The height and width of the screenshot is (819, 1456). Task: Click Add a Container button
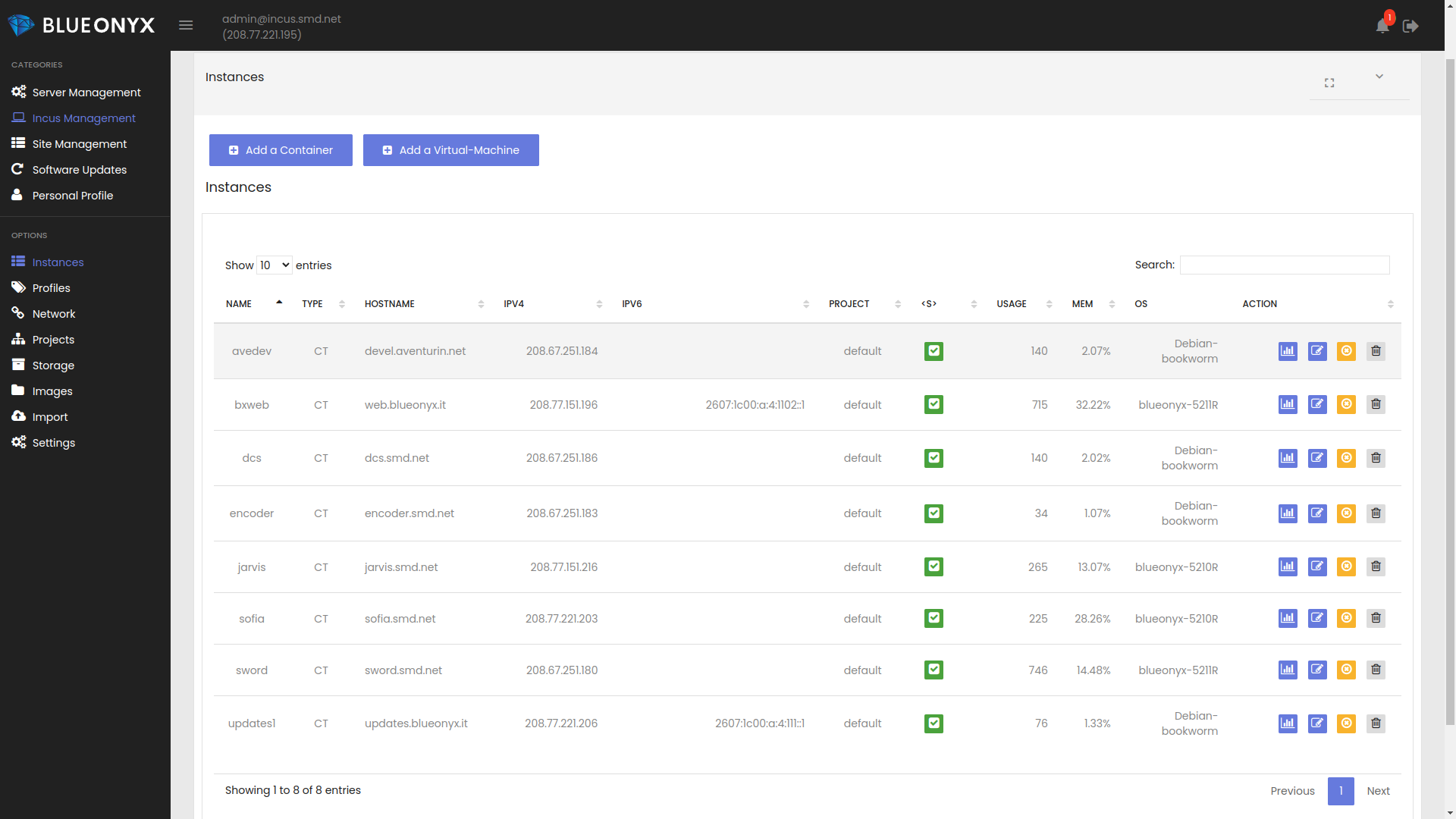[x=281, y=150]
